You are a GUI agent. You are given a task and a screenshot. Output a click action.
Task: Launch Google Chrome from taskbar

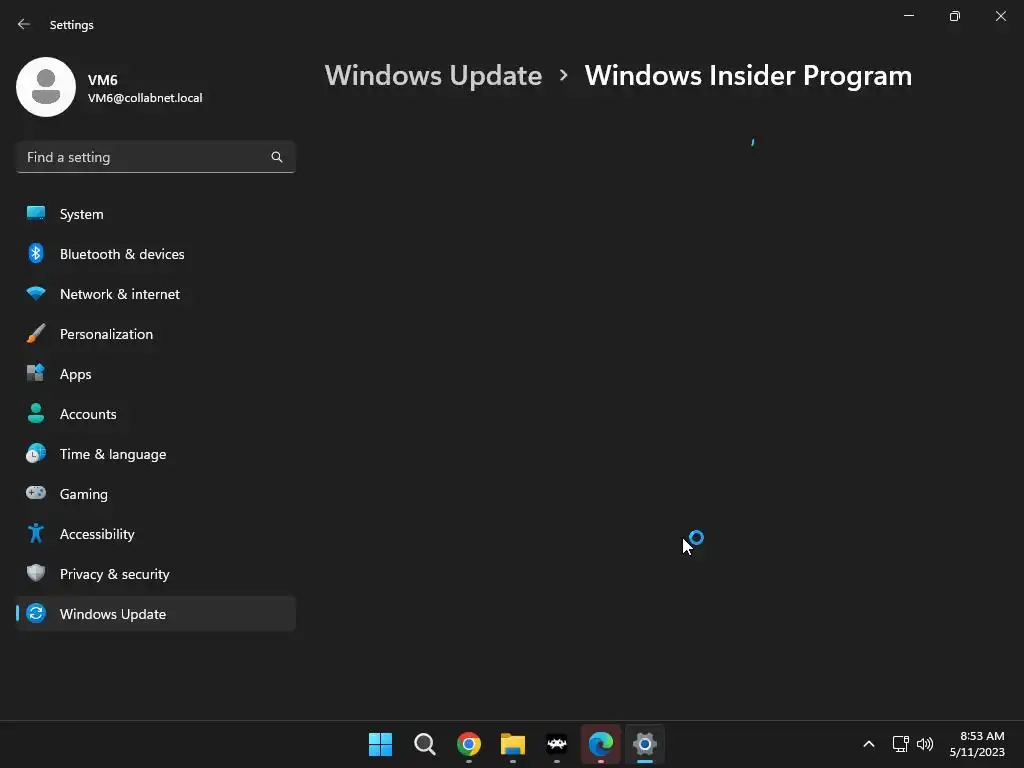pyautogui.click(x=469, y=744)
